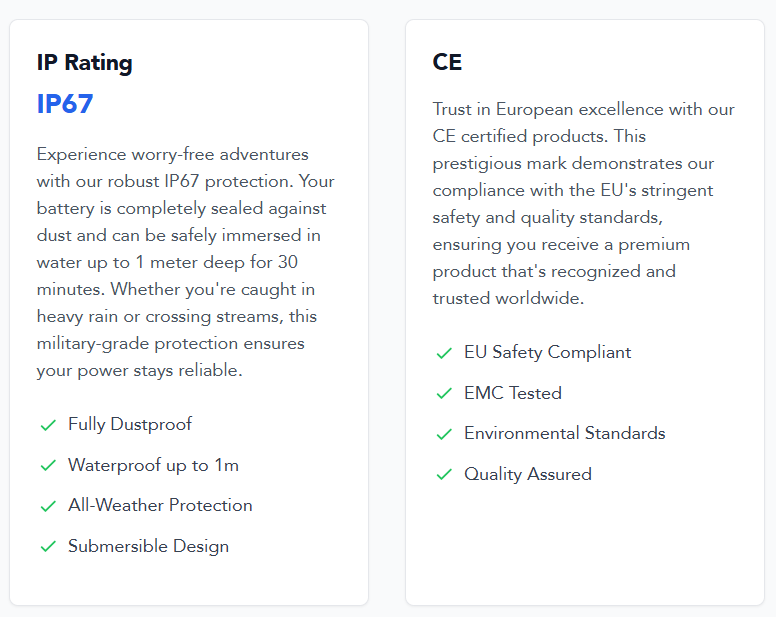Viewport: 776px width, 617px height.
Task: Click the Fully Dustproof feature label
Action: pos(130,425)
